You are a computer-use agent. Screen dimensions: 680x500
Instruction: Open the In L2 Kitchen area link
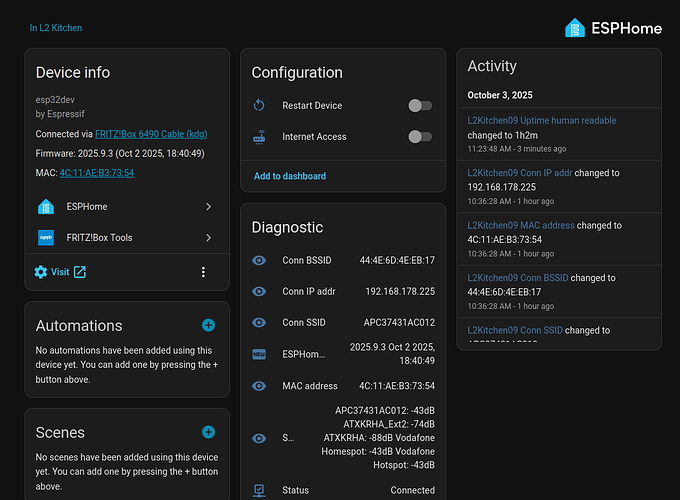pos(56,28)
